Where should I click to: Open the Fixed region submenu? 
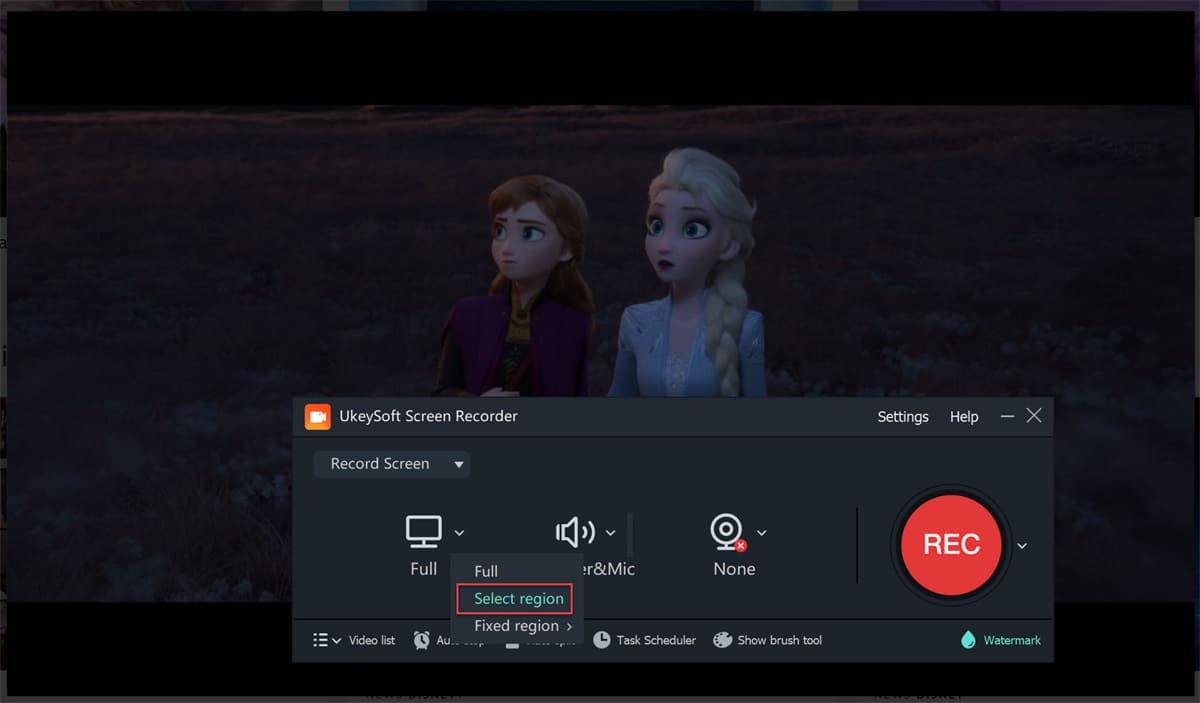(x=523, y=626)
